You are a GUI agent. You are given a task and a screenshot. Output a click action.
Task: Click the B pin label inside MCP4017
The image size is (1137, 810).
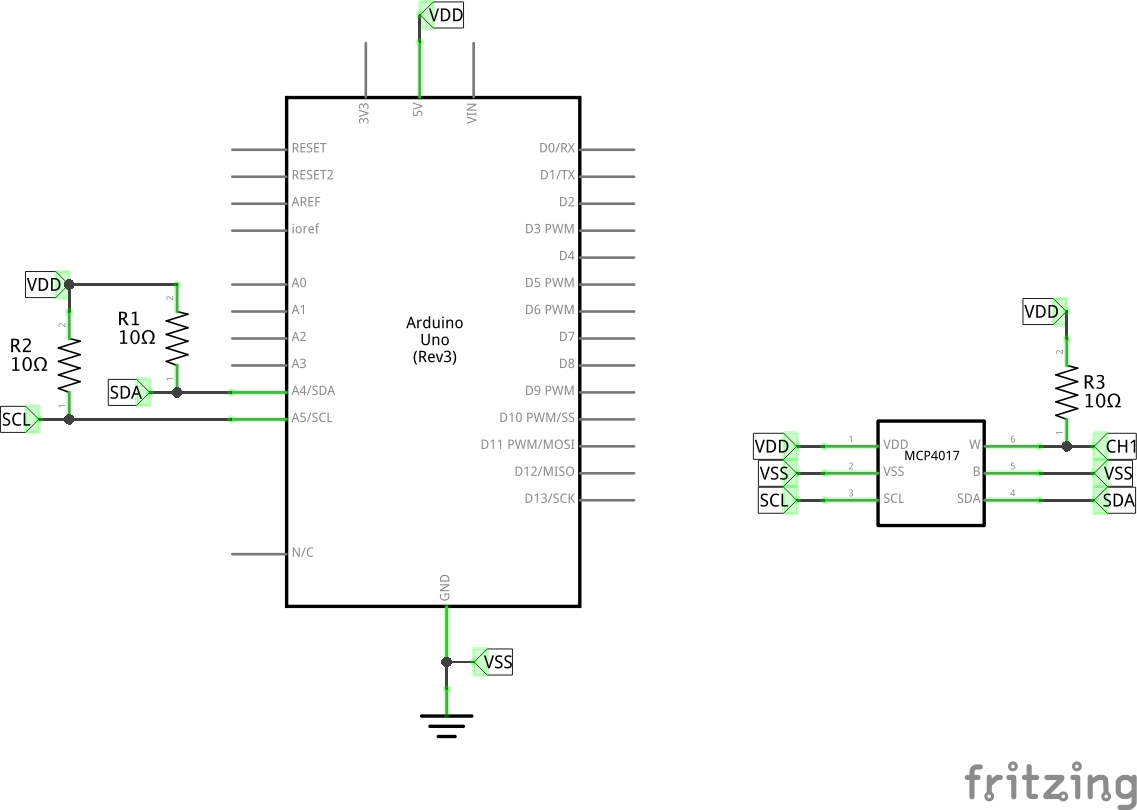coord(977,471)
